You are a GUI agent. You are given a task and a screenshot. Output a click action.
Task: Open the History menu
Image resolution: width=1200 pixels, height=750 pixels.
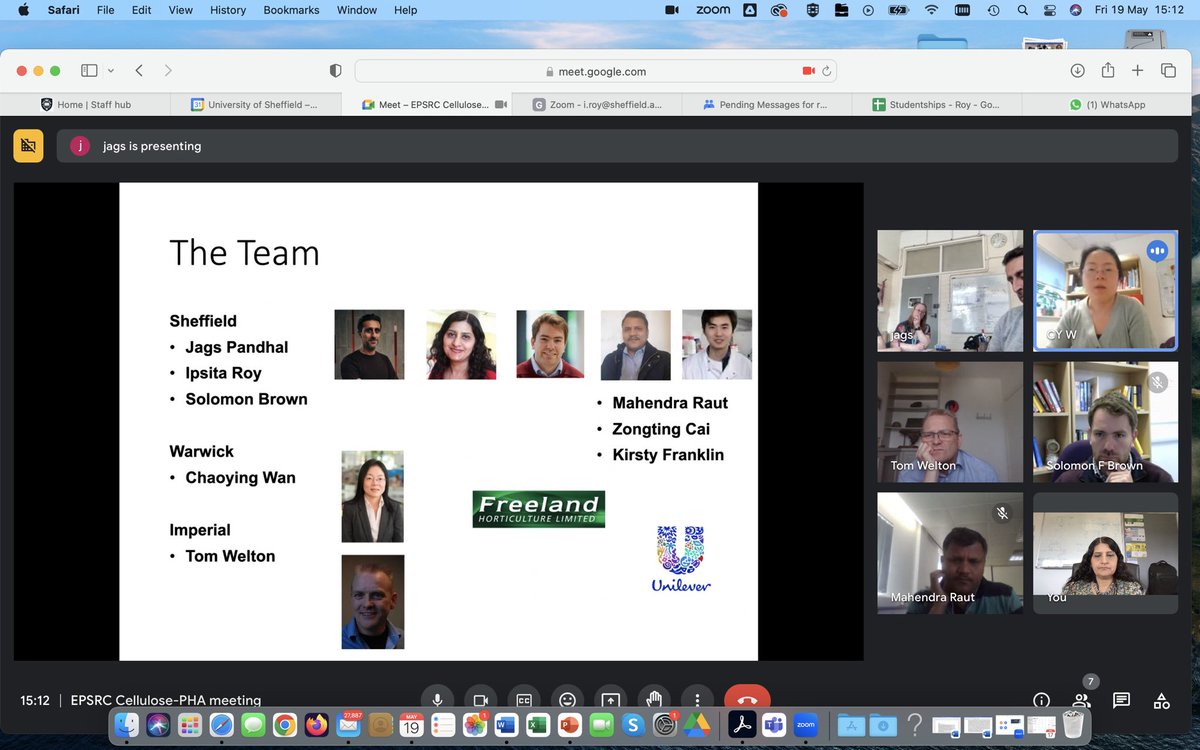click(x=228, y=10)
